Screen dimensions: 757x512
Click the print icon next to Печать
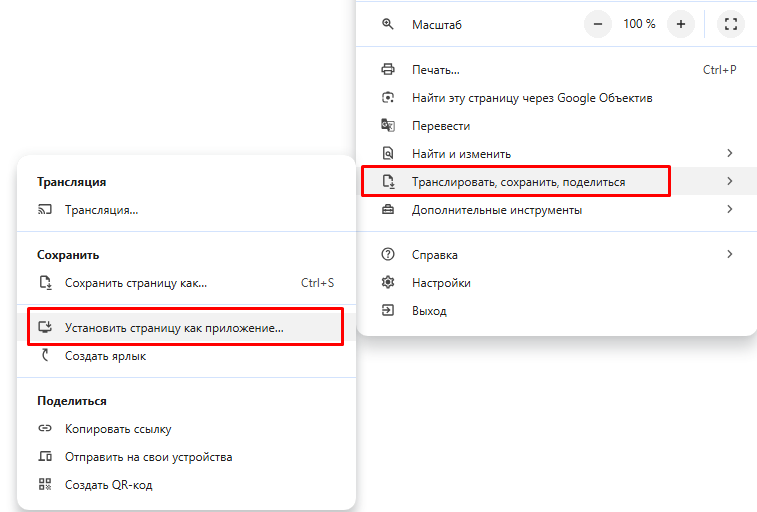pos(388,70)
